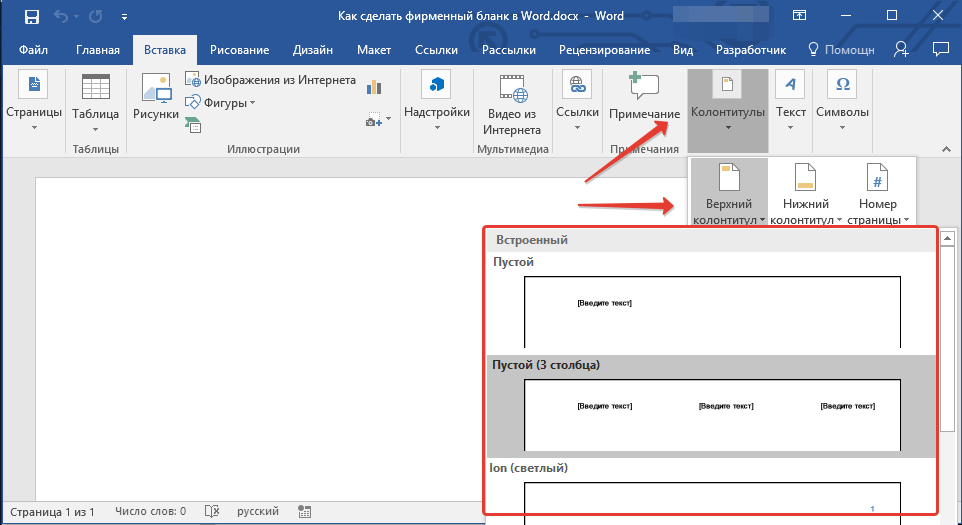Choose the Пустой header preview
The image size is (962, 525).
coord(712,310)
